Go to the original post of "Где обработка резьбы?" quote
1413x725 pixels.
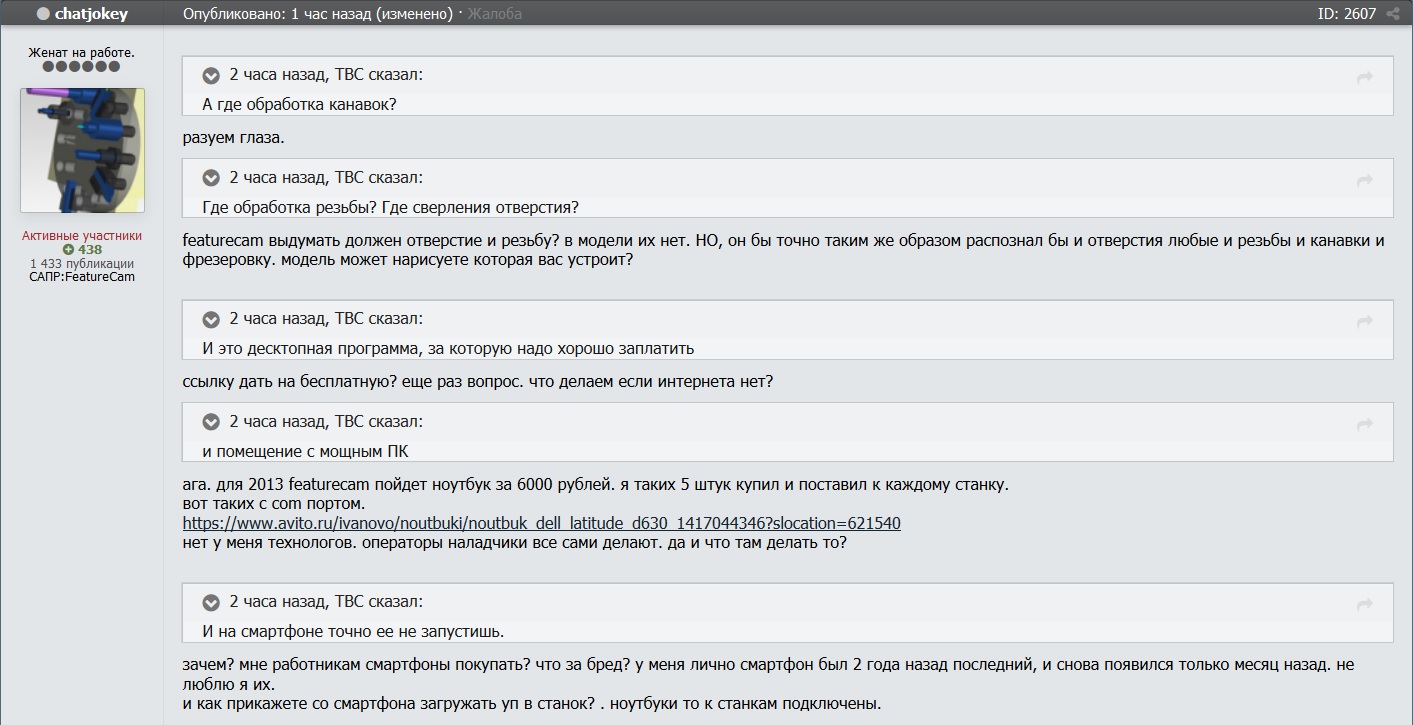click(1364, 181)
